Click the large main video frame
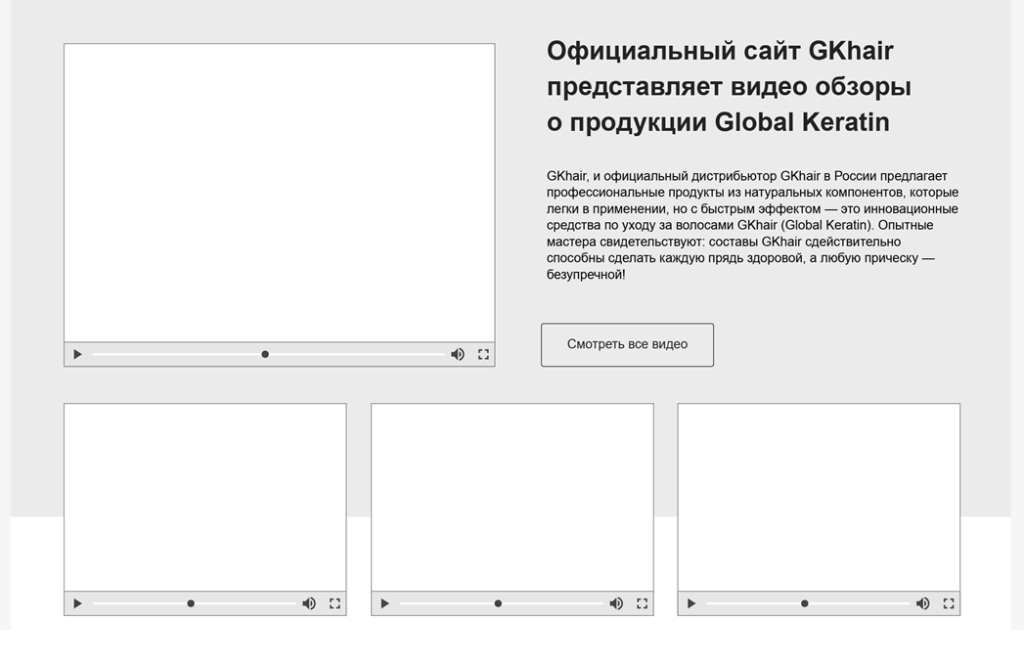Image resolution: width=1024 pixels, height=664 pixels. (279, 192)
